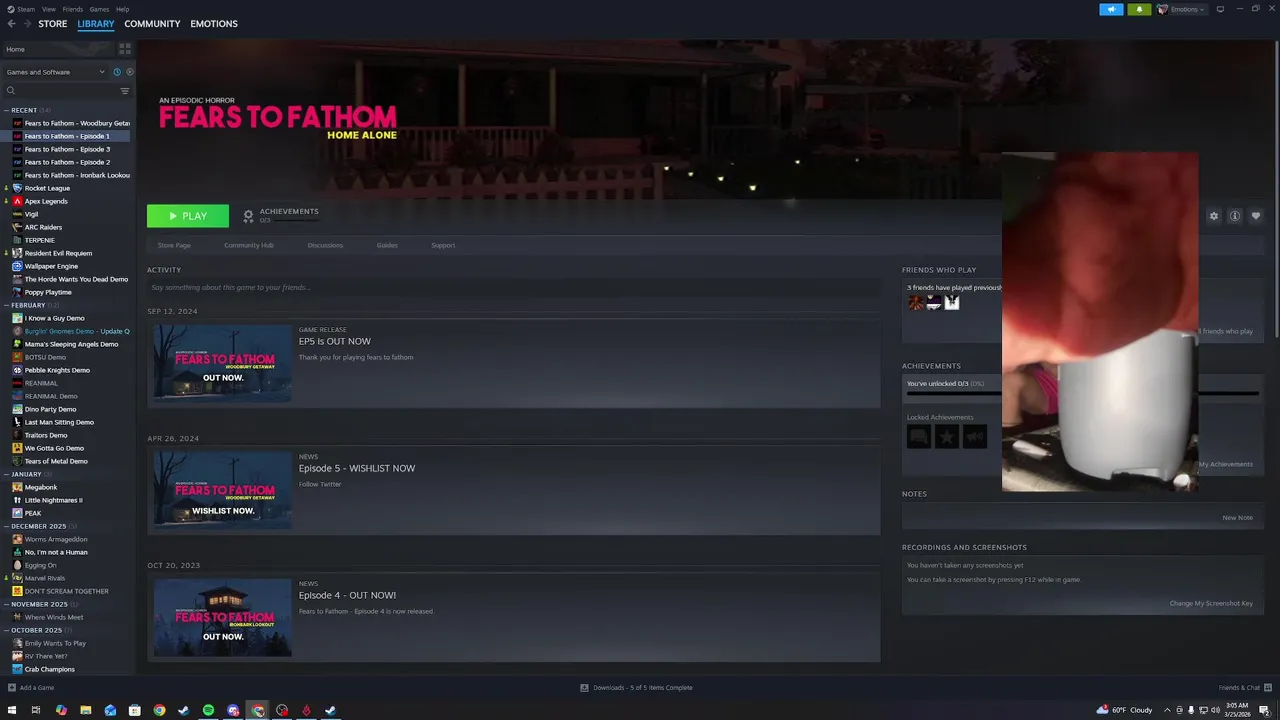Go back with the left arrow button
The height and width of the screenshot is (720, 1280).
point(11,23)
